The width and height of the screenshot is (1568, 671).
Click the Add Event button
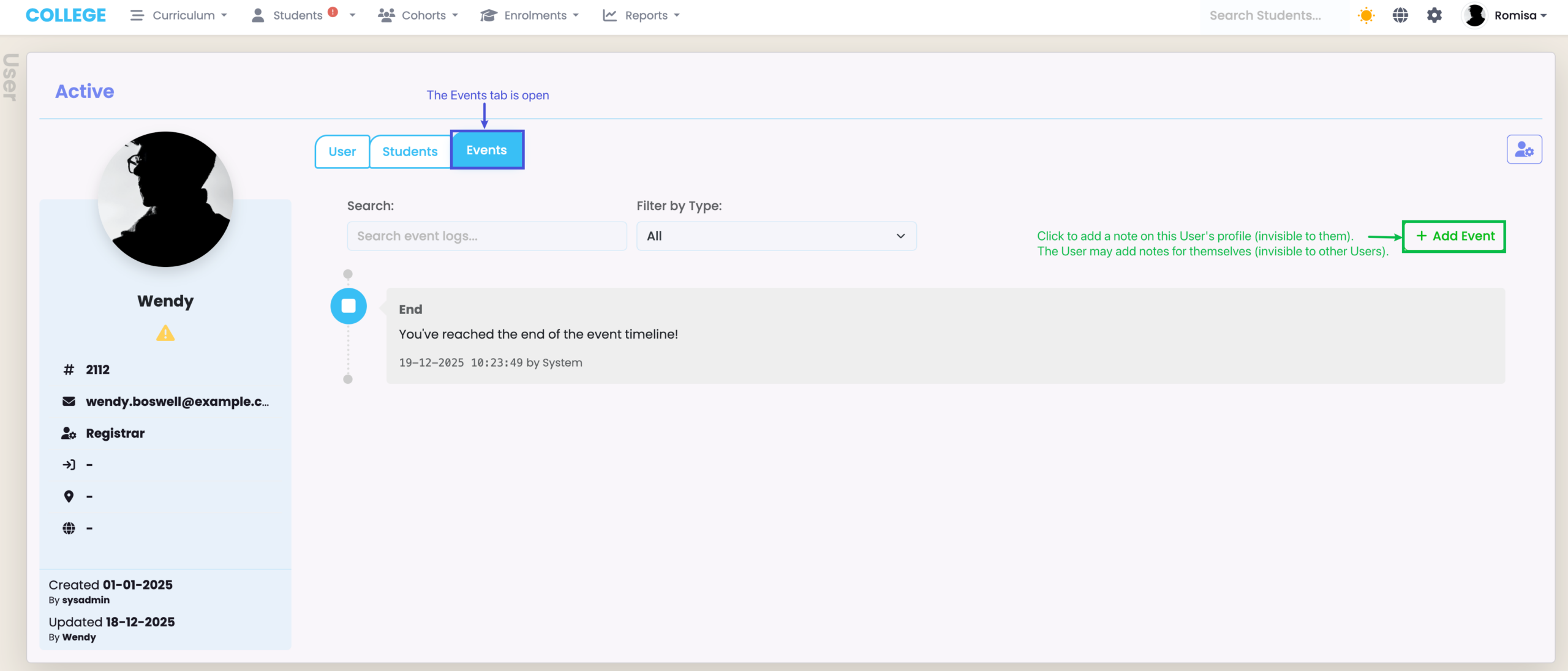(x=1454, y=236)
